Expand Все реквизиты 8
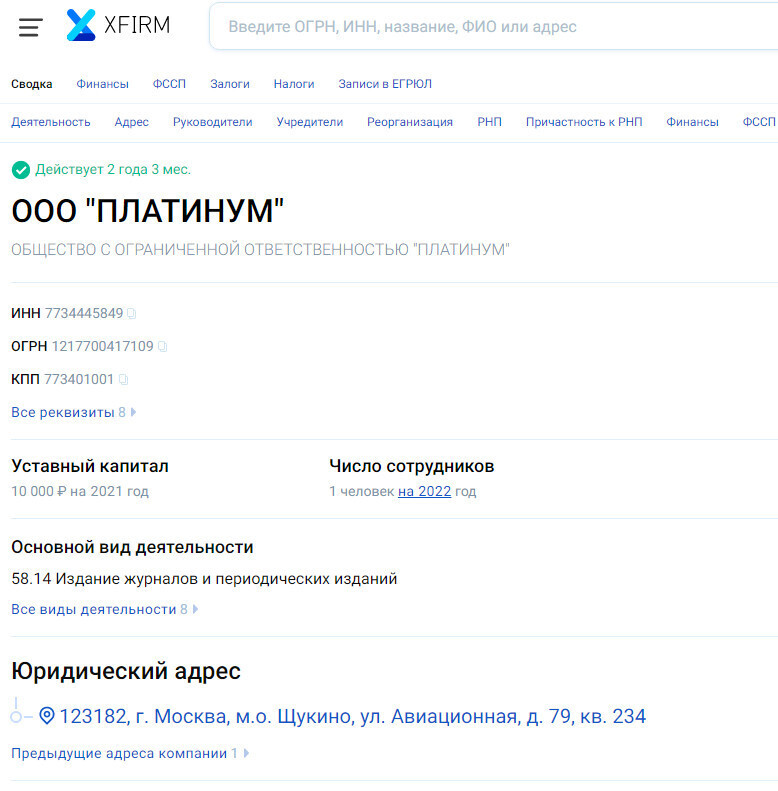The width and height of the screenshot is (778, 791). 74,413
